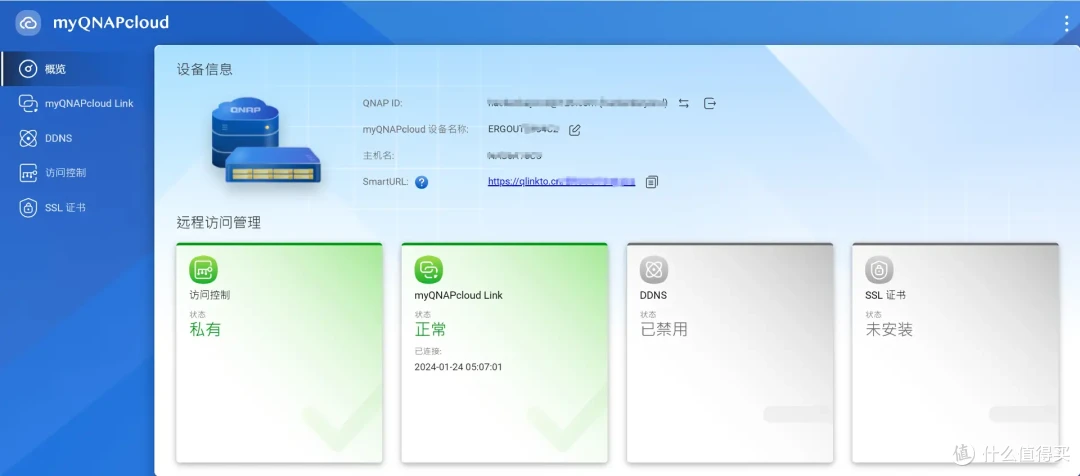This screenshot has width=1080, height=476.
Task: Click the ERGOUT device name value
Action: click(523, 130)
